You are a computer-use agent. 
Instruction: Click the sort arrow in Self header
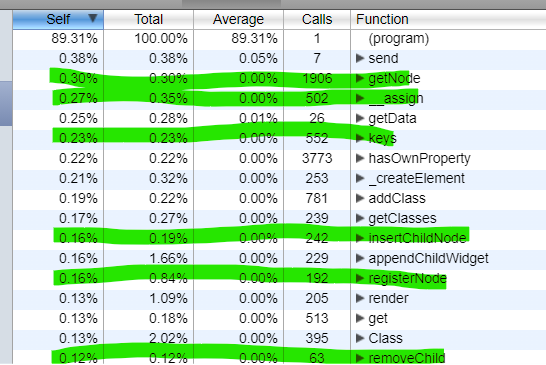[93, 18]
